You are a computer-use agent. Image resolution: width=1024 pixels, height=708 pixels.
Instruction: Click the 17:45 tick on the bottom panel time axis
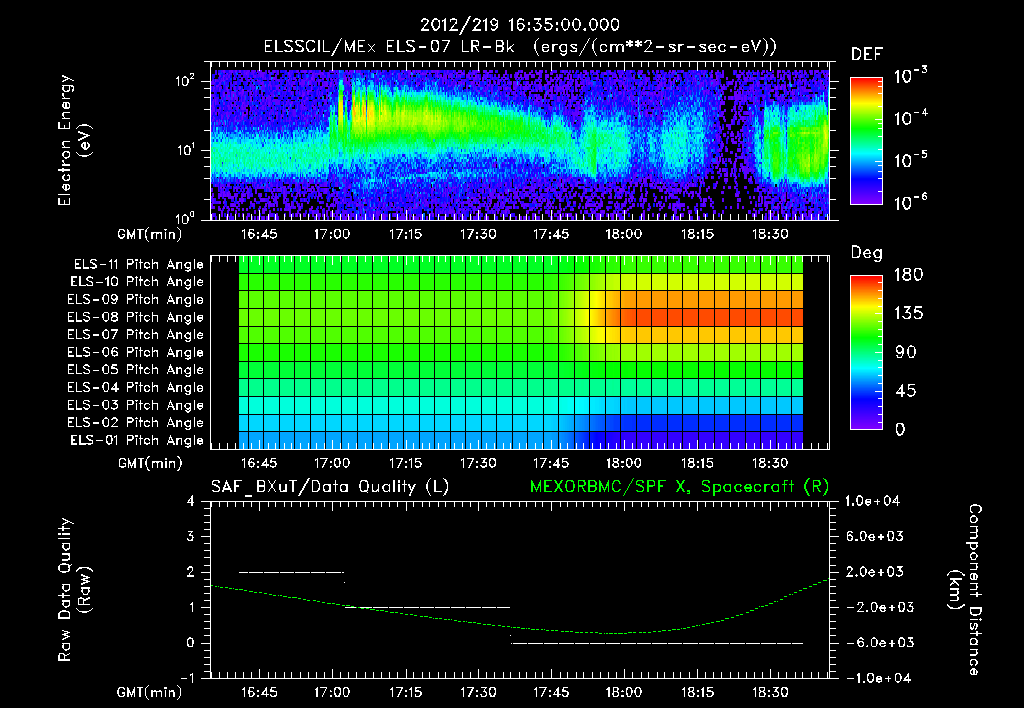[x=551, y=692]
